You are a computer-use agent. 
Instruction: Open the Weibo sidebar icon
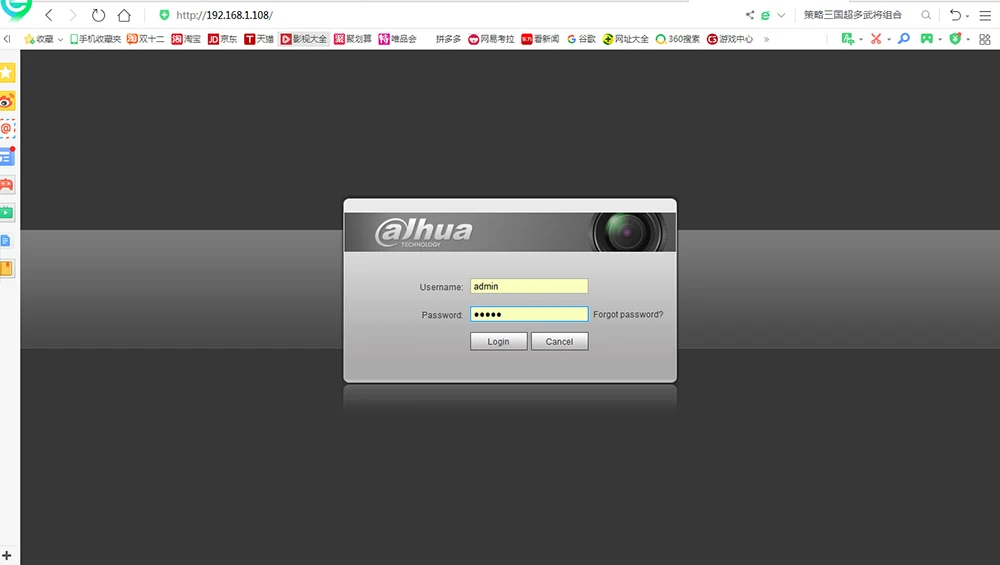pos(7,101)
